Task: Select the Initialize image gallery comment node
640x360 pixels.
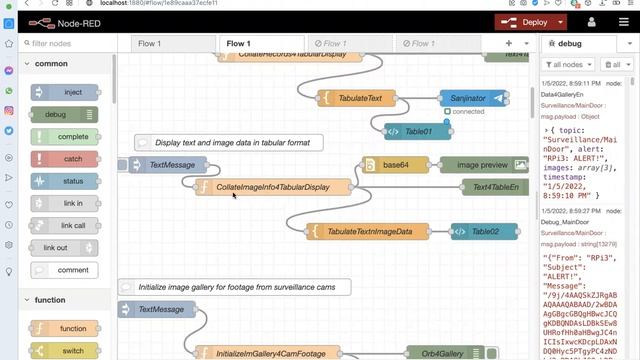Action: [x=235, y=287]
